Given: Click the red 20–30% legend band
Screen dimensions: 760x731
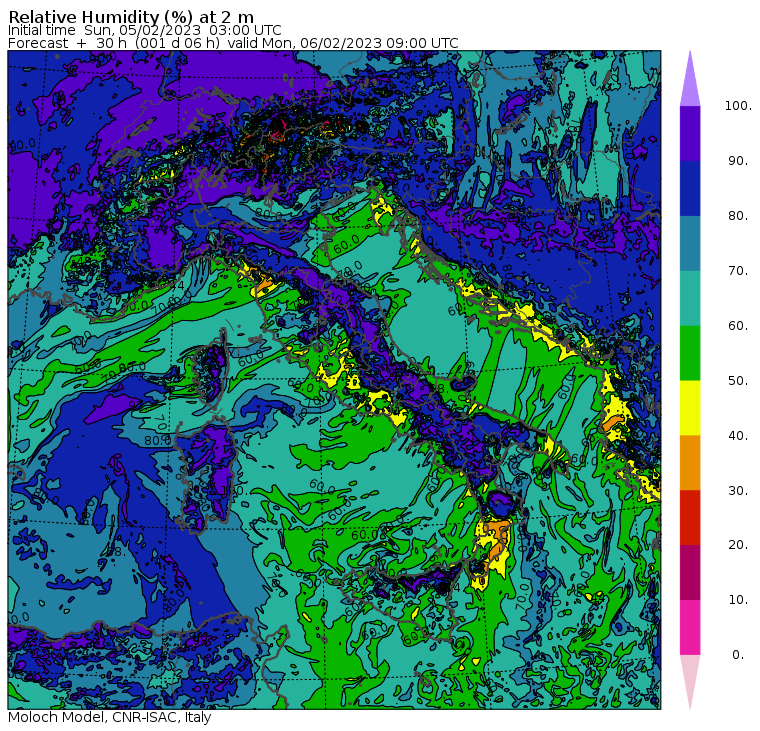Looking at the screenshot, I should 690,518.
